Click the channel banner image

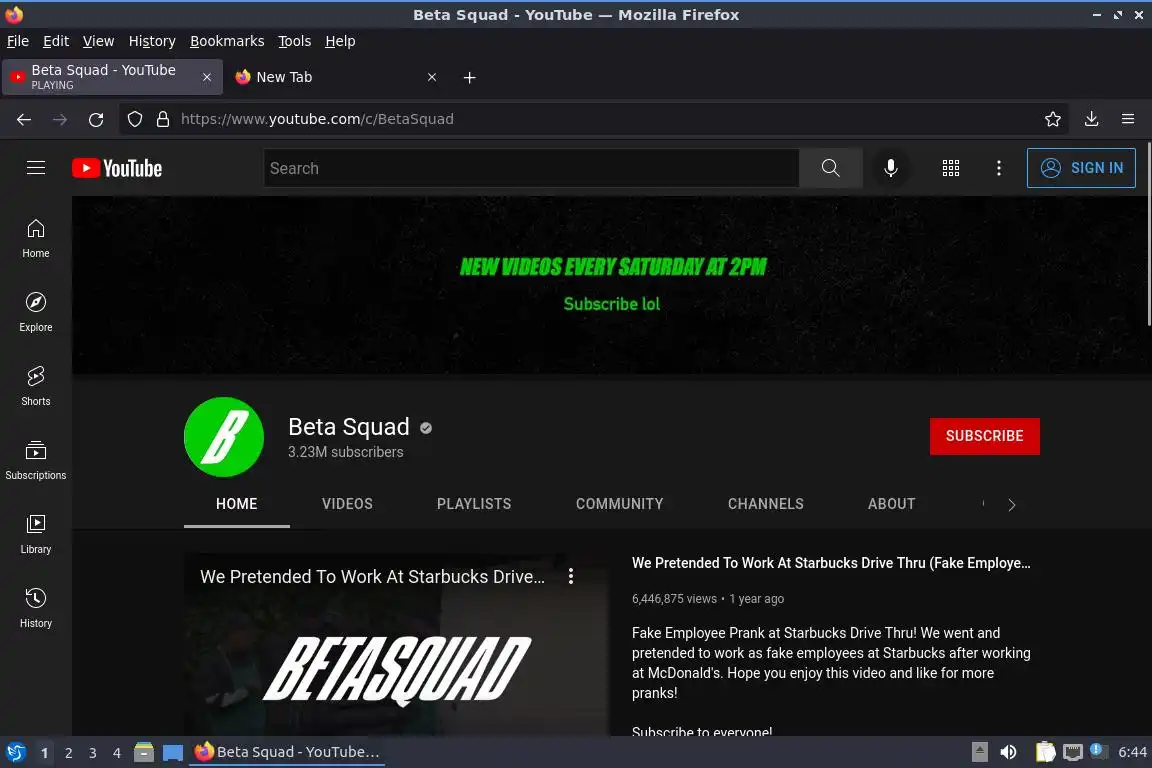611,285
